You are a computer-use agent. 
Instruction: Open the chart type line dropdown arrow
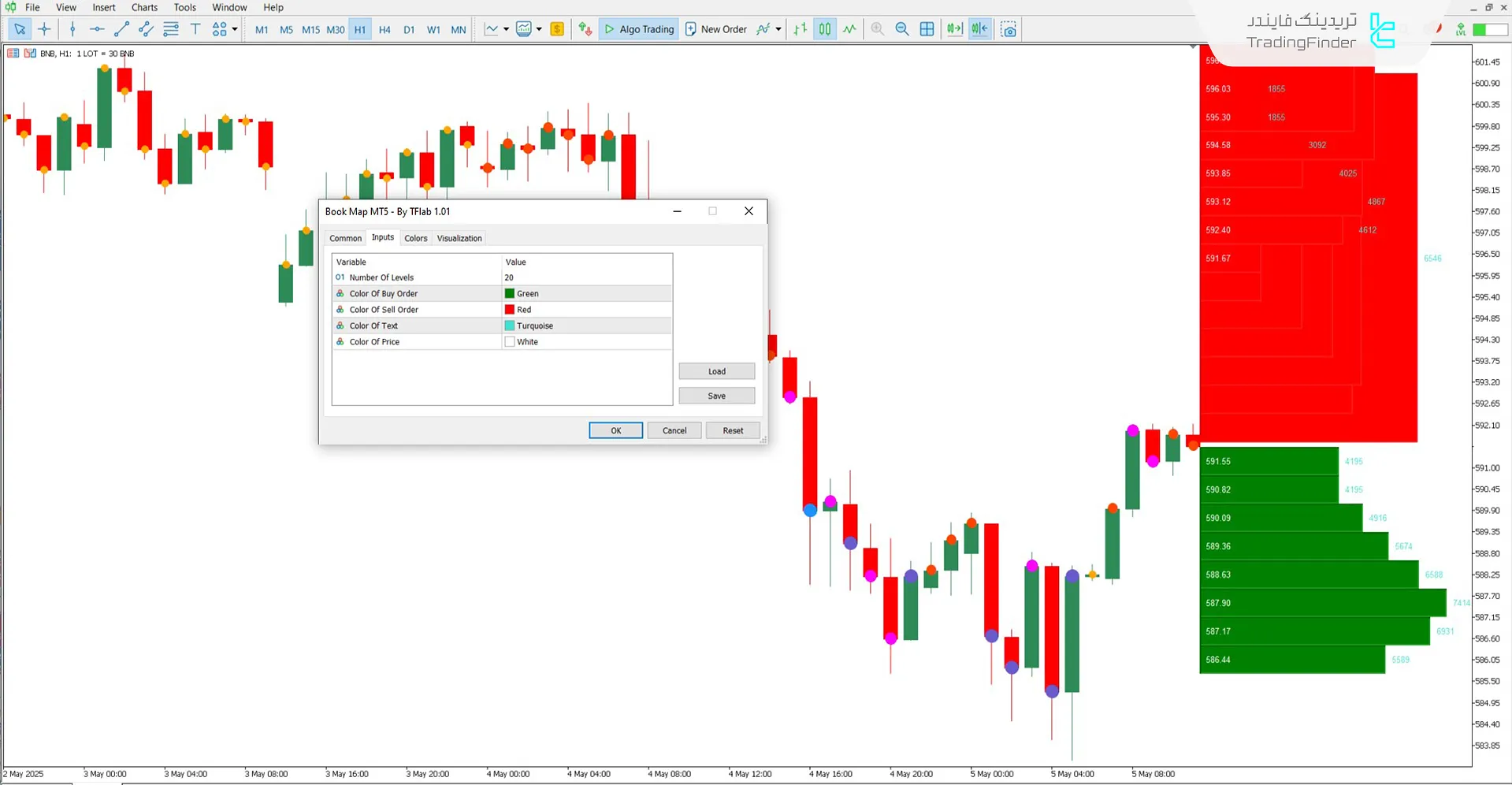(506, 29)
